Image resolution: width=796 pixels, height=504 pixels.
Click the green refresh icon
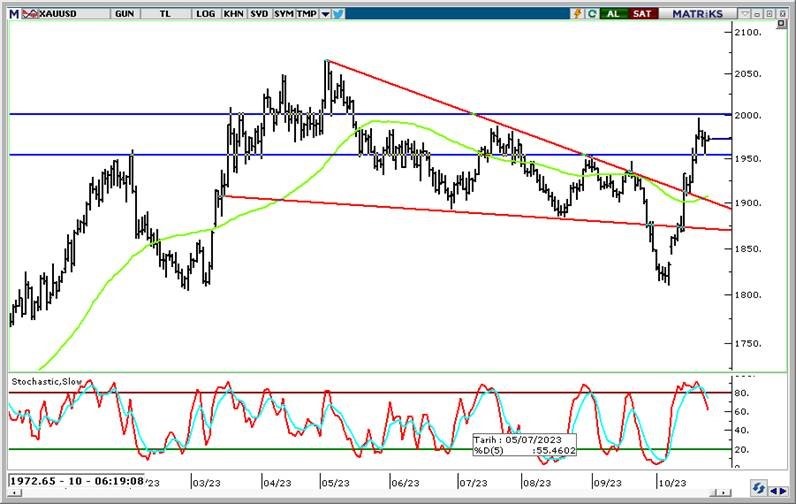tap(593, 14)
